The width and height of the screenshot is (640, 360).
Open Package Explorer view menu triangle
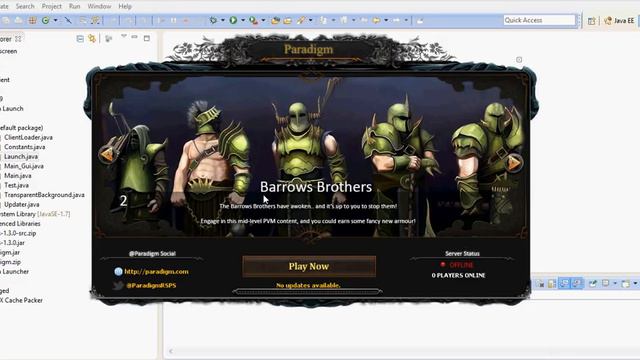(x=124, y=37)
